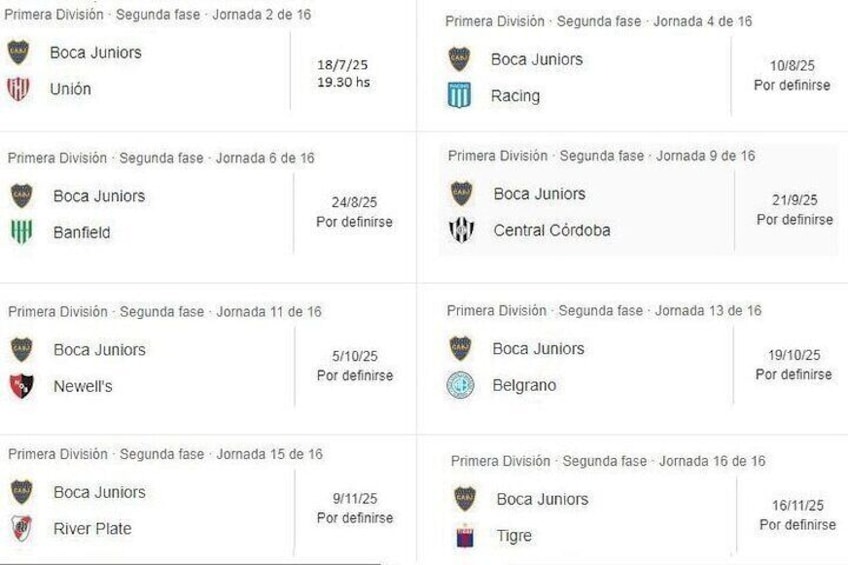Viewport: 848px width, 565px height.
Task: Select the Newell's club crest
Action: (x=21, y=386)
